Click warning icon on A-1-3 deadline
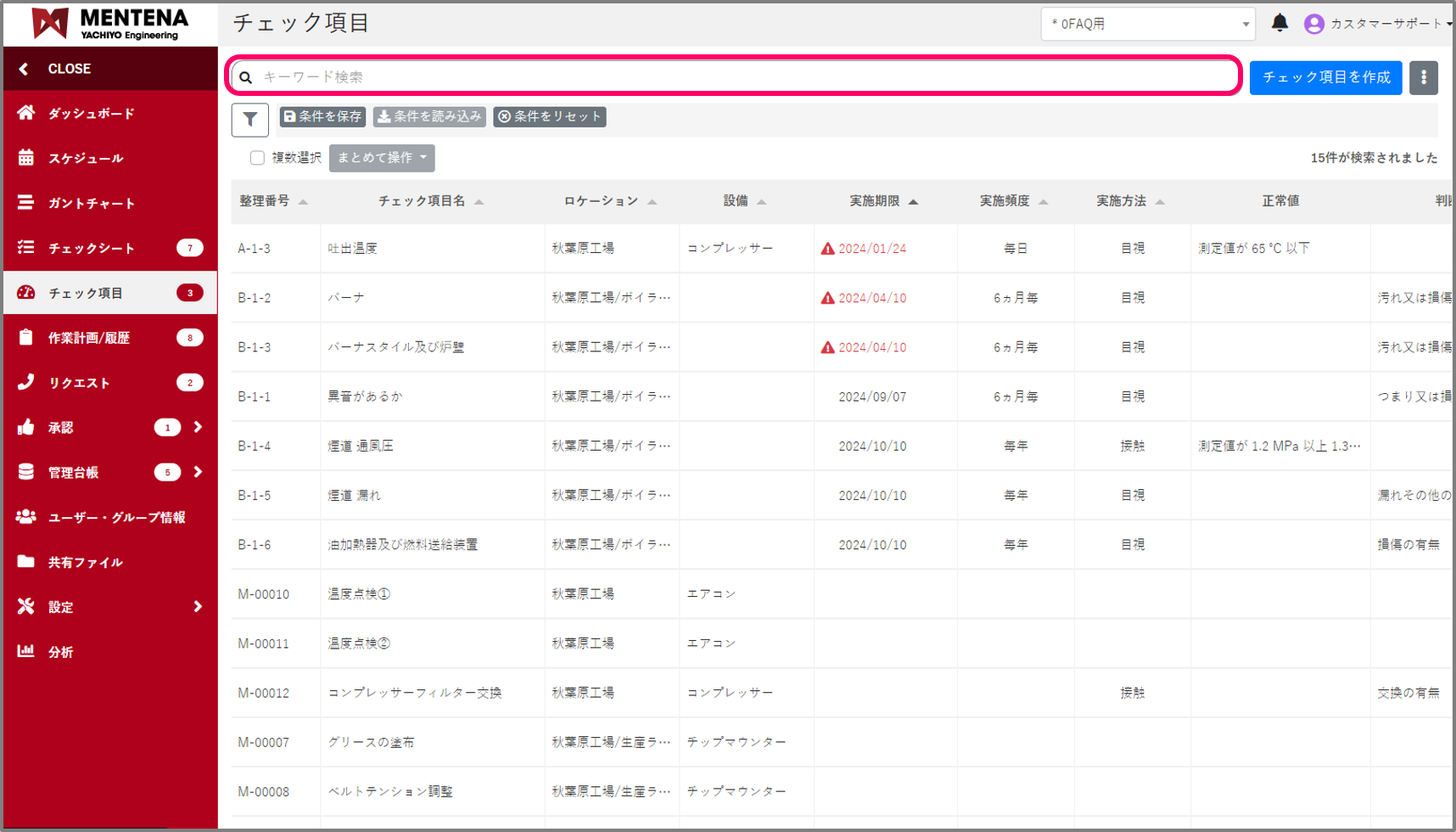This screenshot has width=1456, height=832. coord(827,249)
